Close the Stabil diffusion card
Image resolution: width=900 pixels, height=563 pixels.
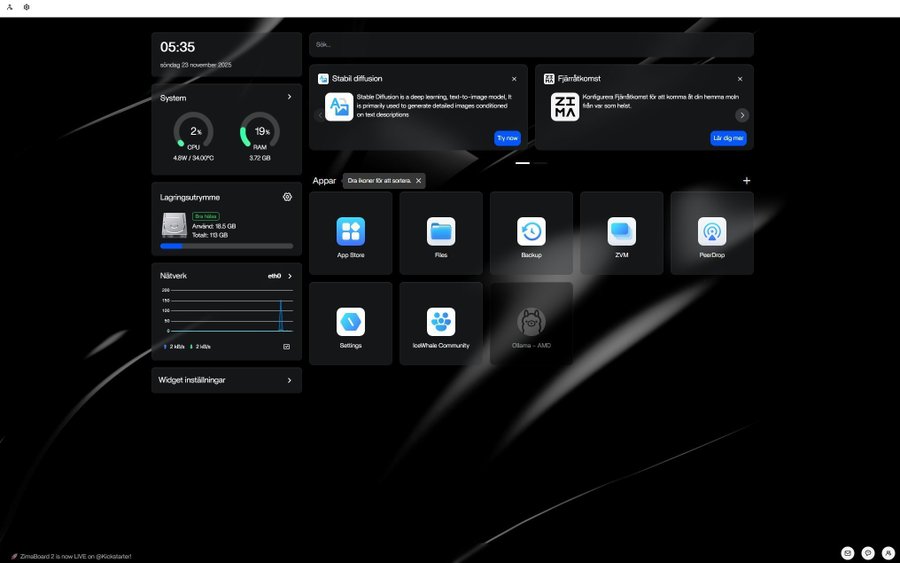[514, 78]
